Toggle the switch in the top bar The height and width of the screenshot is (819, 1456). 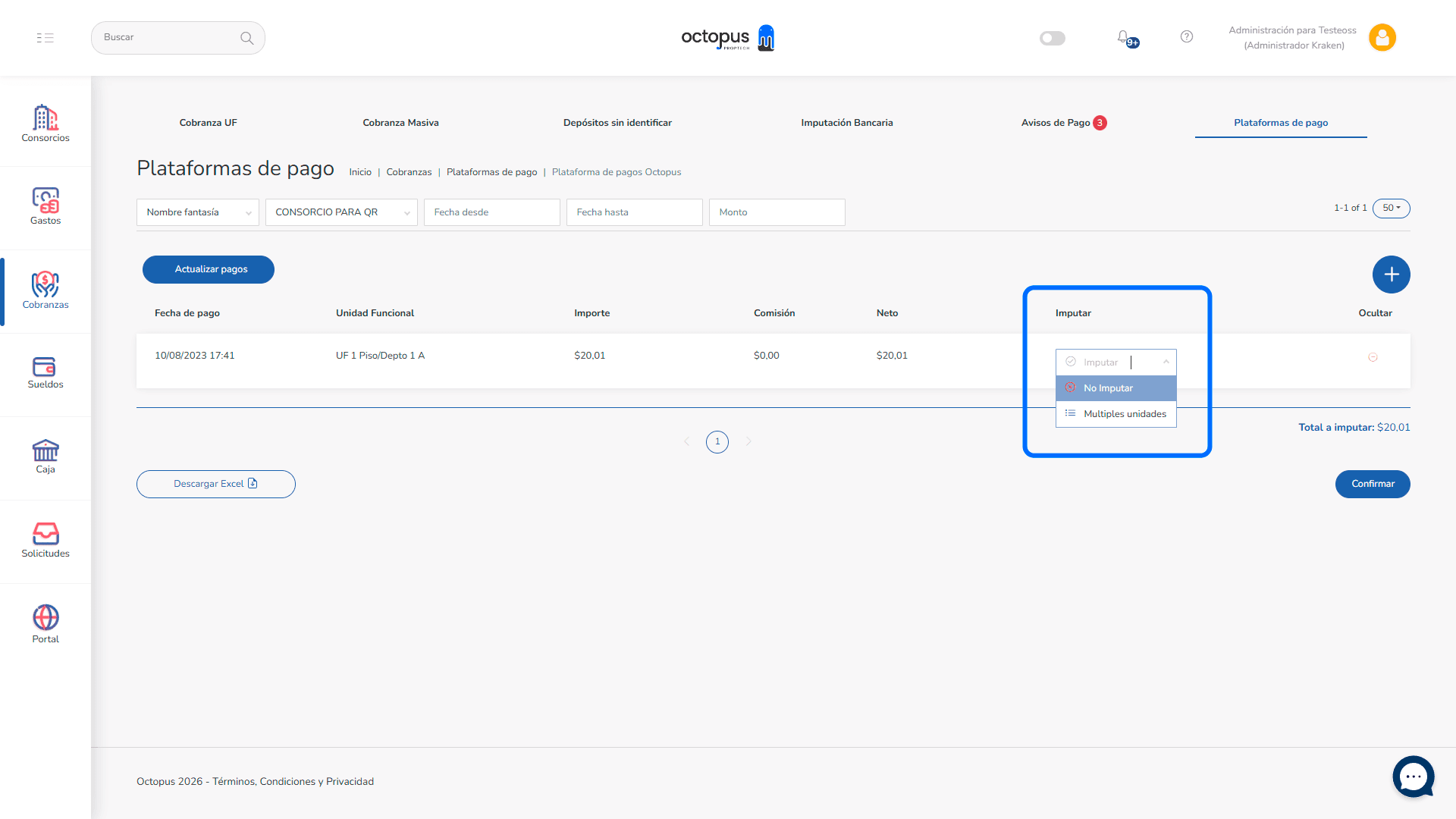[x=1053, y=38]
